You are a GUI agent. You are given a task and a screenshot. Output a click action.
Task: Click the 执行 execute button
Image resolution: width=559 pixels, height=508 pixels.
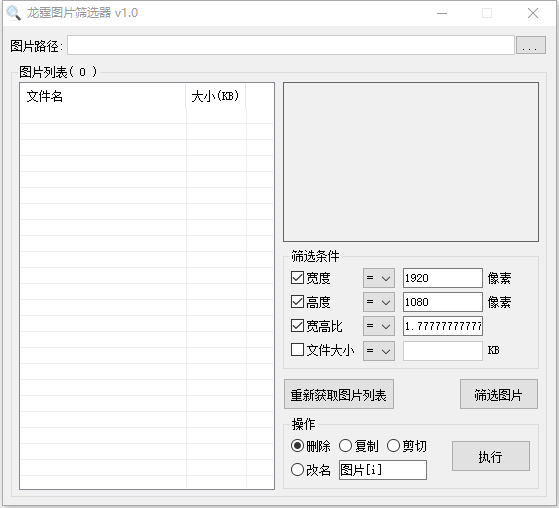click(491, 456)
